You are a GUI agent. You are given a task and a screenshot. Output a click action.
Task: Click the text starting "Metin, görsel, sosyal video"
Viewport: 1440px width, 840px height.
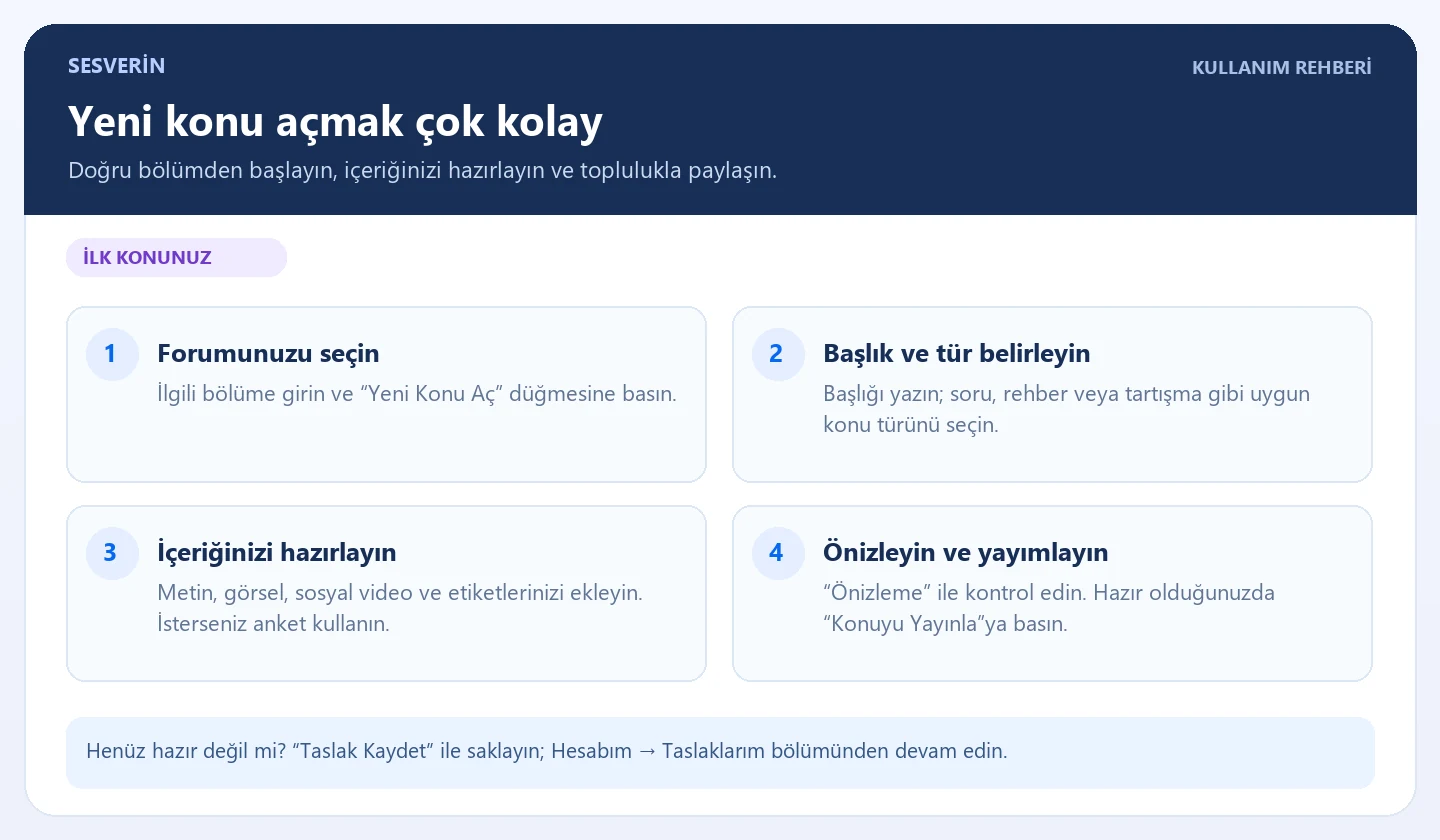click(400, 607)
